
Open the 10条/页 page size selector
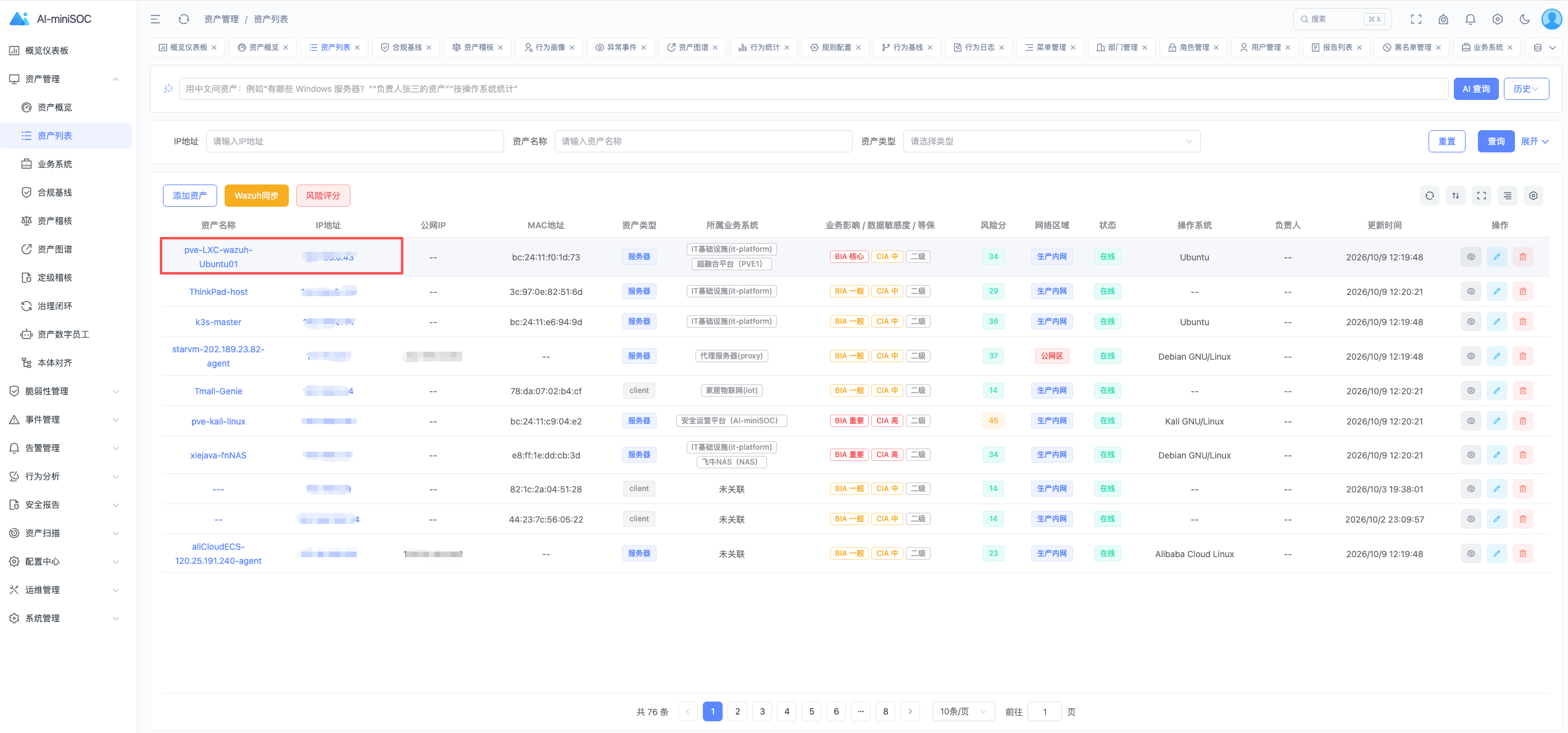click(963, 711)
